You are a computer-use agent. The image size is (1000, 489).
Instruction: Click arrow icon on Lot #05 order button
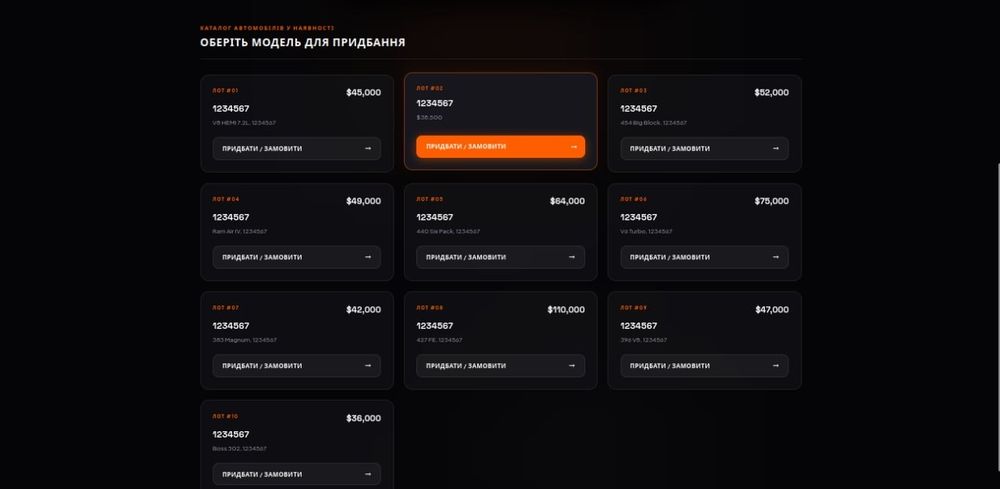571,257
